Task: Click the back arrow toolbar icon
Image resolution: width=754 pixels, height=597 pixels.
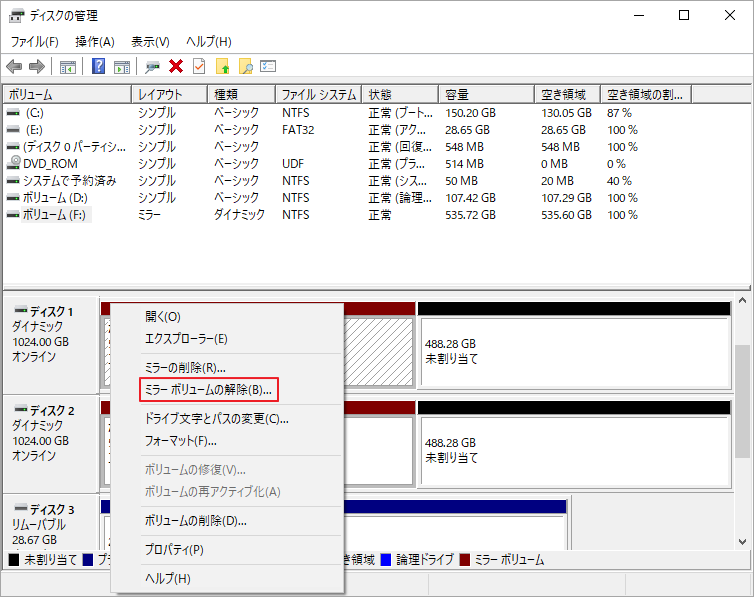Action: [14, 66]
